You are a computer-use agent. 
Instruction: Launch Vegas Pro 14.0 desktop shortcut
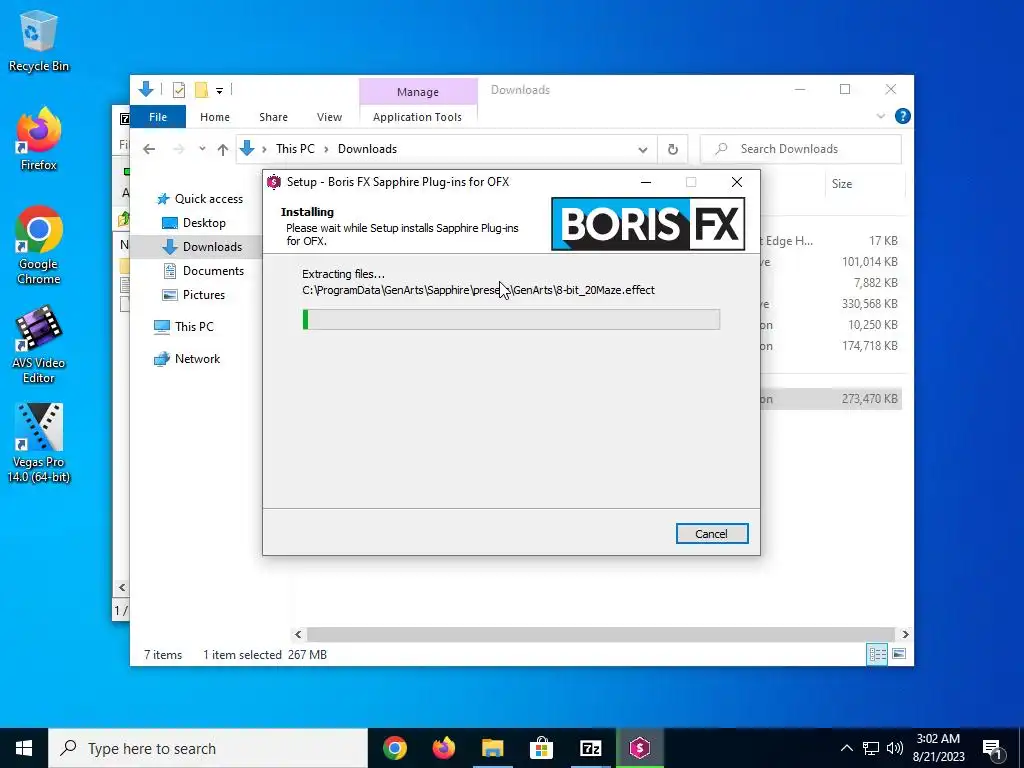39,443
